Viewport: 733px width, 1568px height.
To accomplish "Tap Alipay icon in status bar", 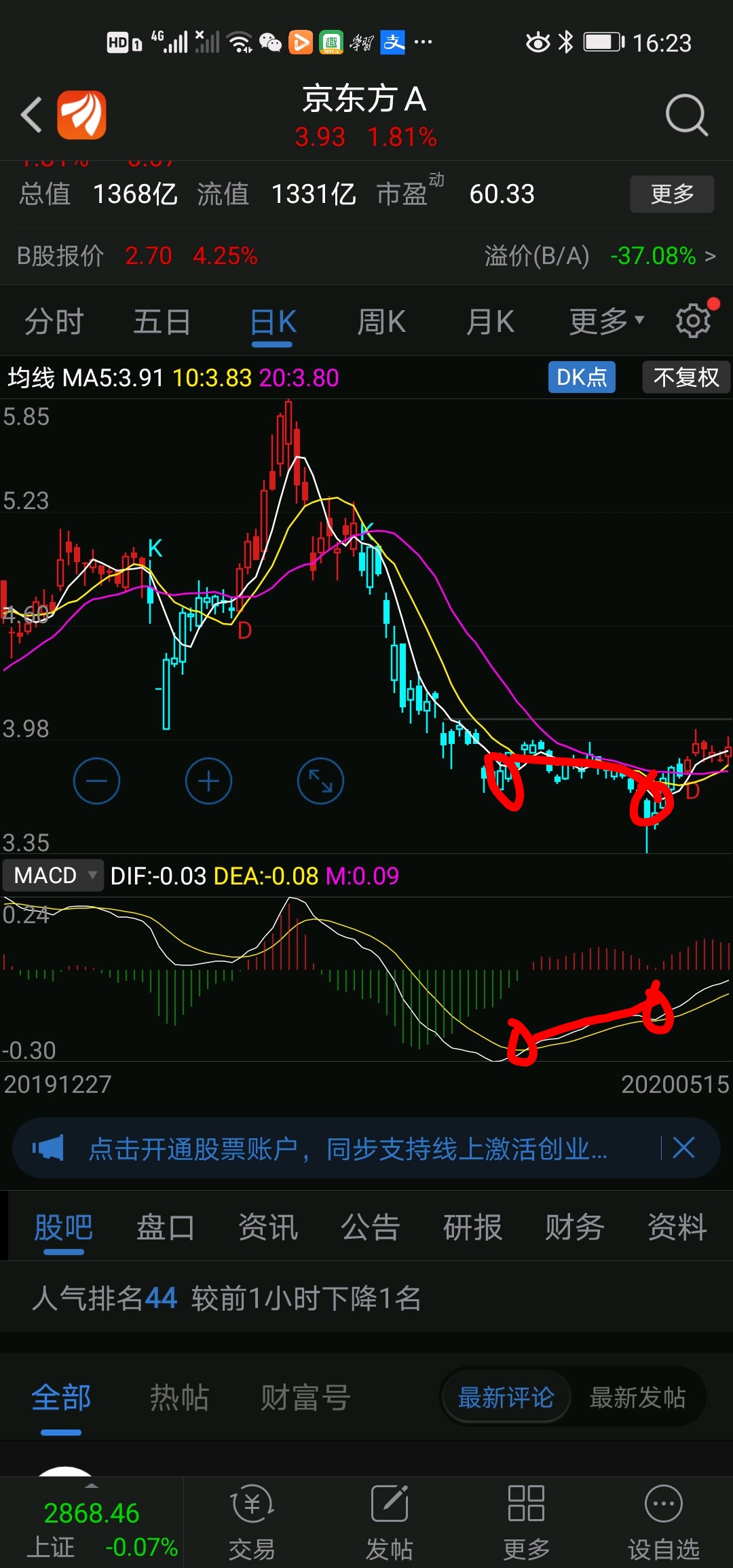I will pyautogui.click(x=393, y=43).
